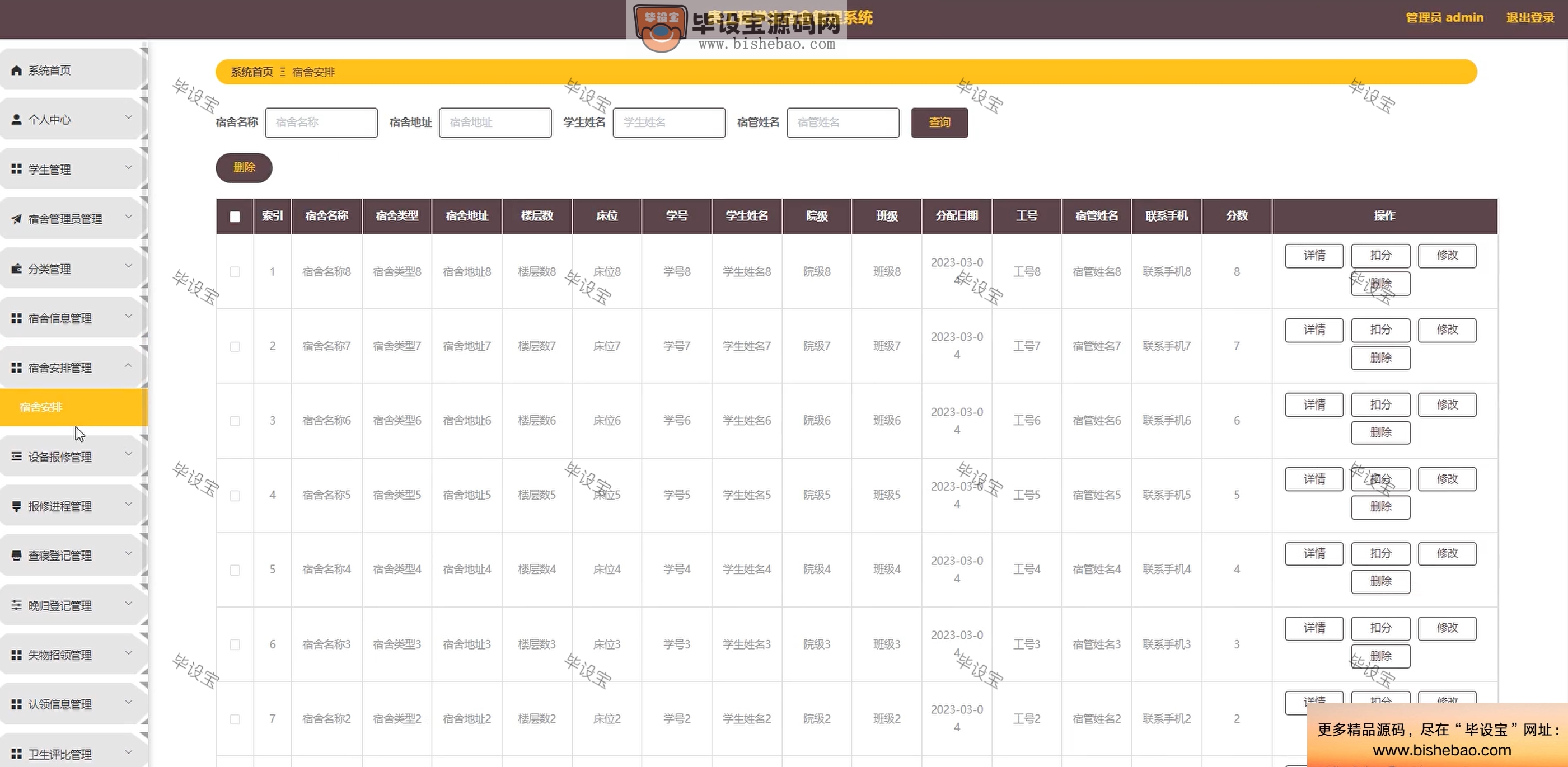Click the icon beside 查寝登记管理
Viewport: 1568px width, 767px height.
tap(17, 556)
